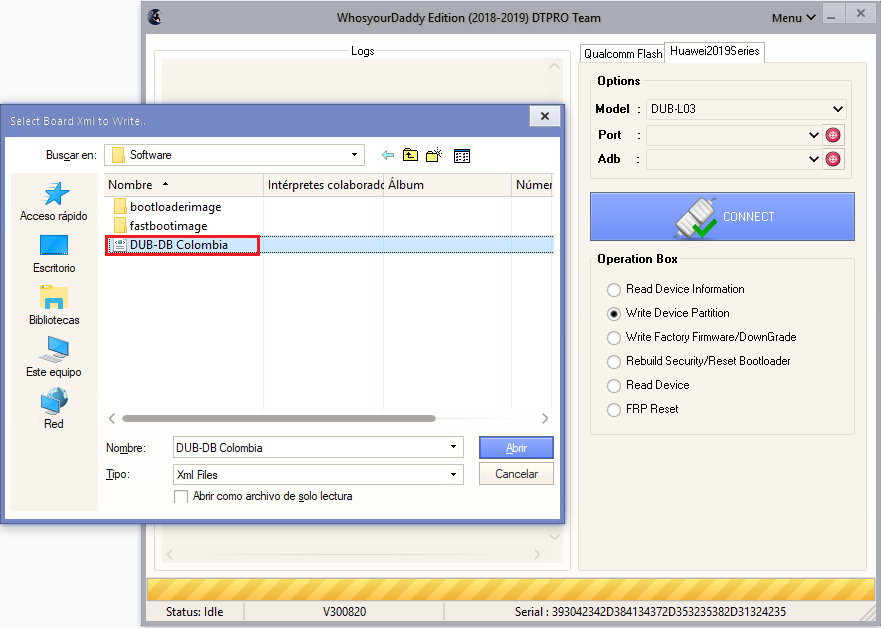Create a new folder with the toolbar icon

(x=434, y=155)
